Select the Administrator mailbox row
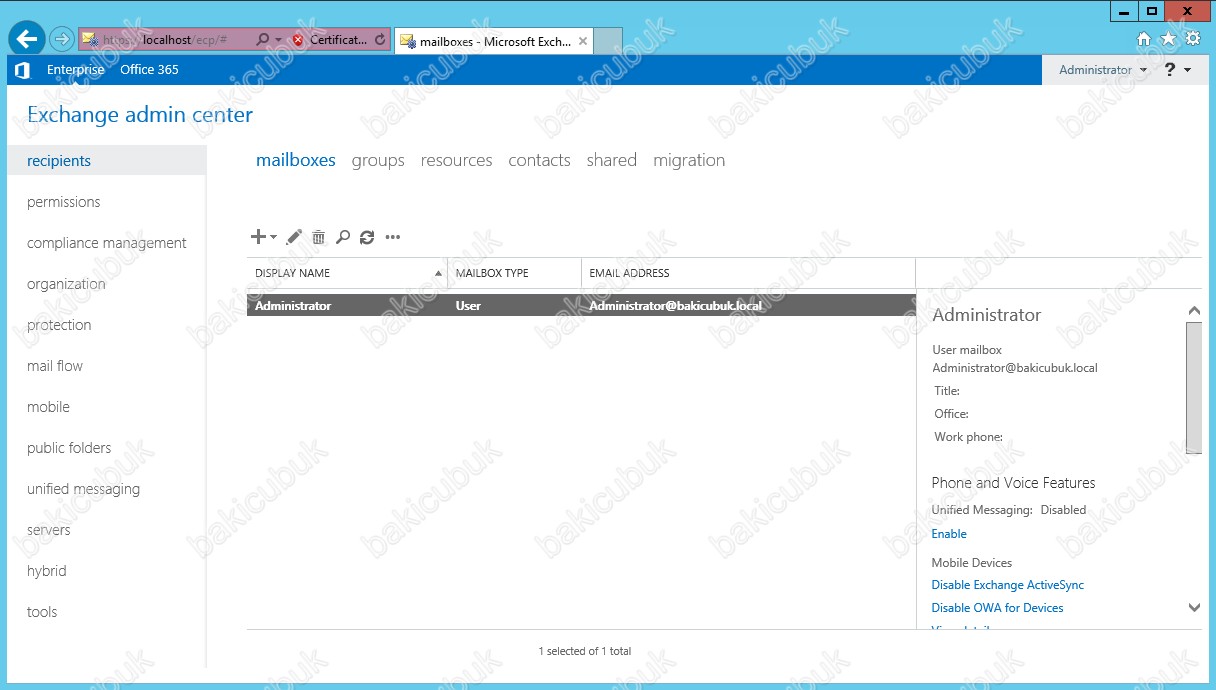The width and height of the screenshot is (1216, 690). pos(581,305)
